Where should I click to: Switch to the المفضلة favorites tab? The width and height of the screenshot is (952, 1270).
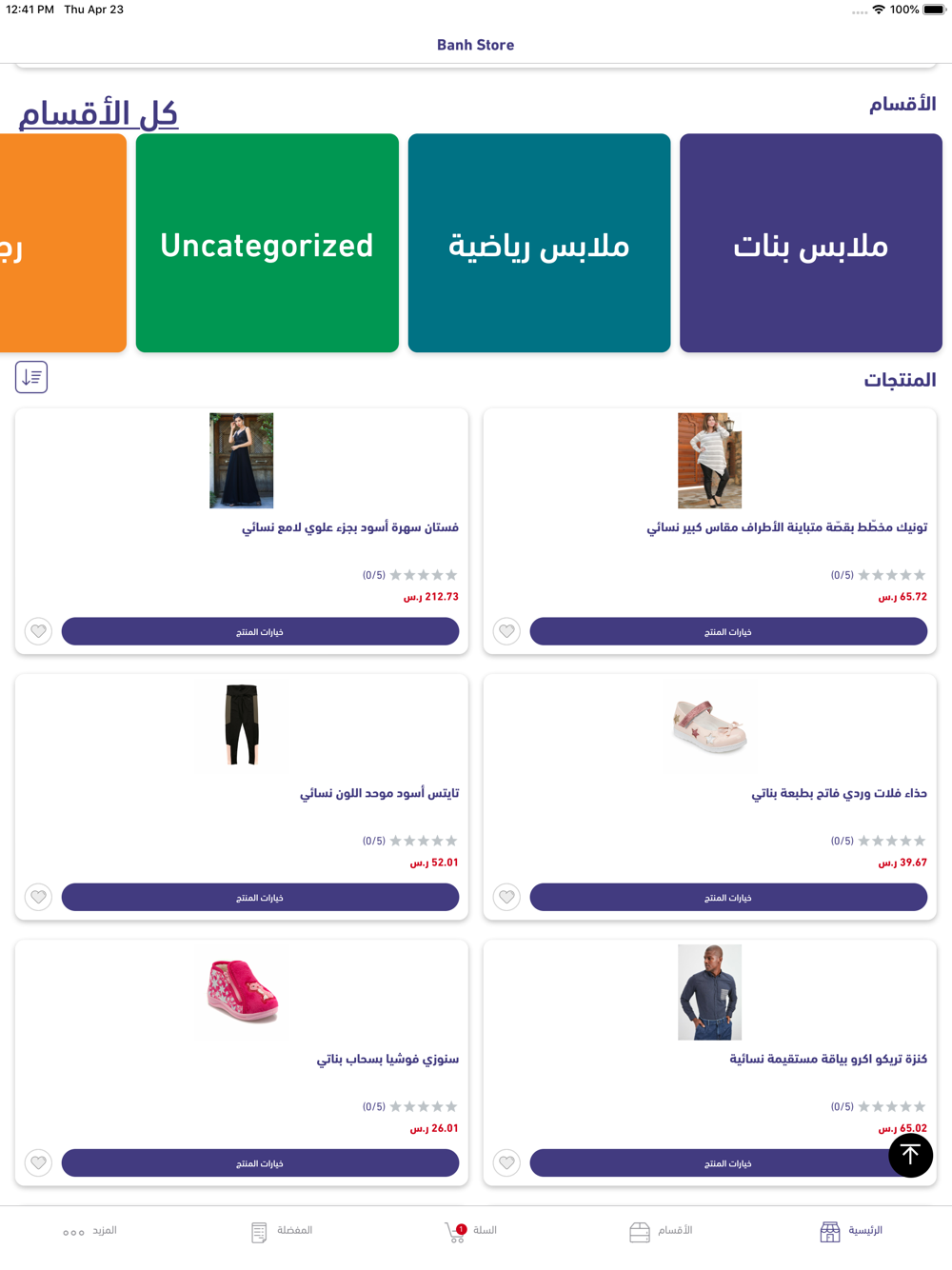(x=281, y=1231)
